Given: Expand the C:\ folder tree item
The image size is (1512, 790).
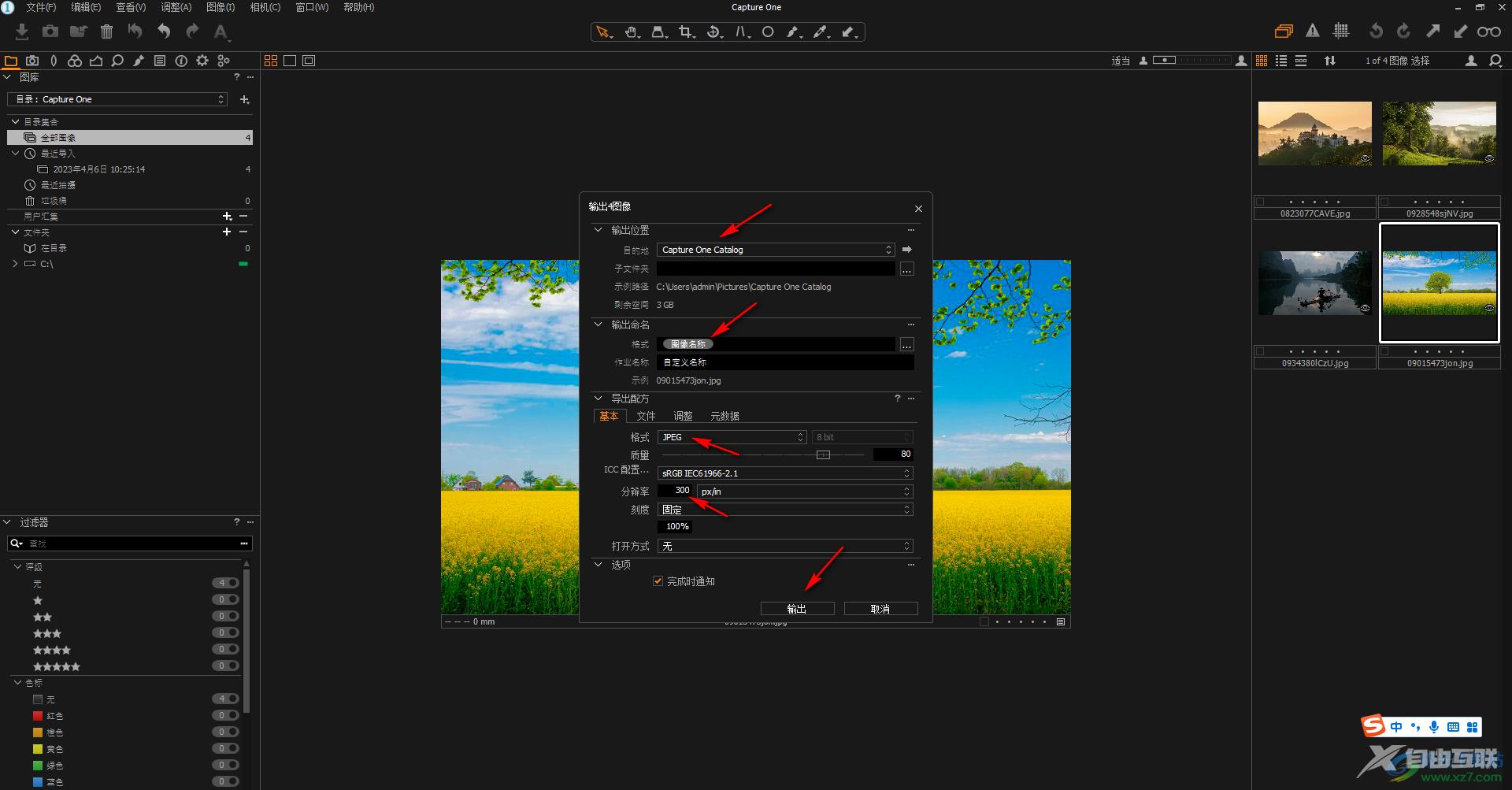Looking at the screenshot, I should pos(15,264).
